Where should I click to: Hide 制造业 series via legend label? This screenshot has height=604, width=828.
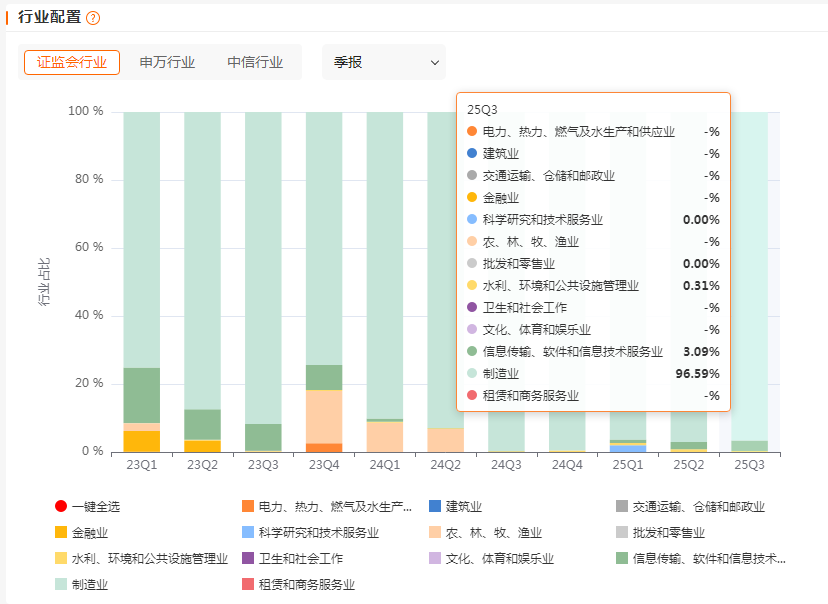(x=90, y=585)
